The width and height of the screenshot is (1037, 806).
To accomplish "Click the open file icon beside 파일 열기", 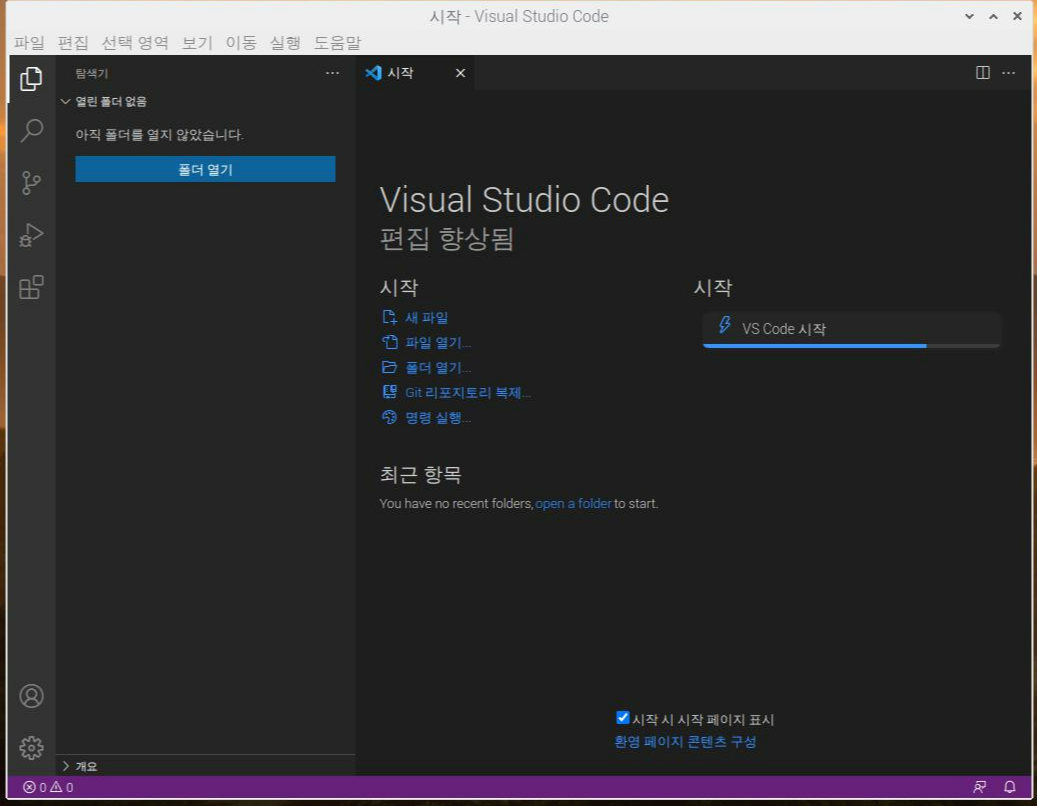I will [x=390, y=343].
